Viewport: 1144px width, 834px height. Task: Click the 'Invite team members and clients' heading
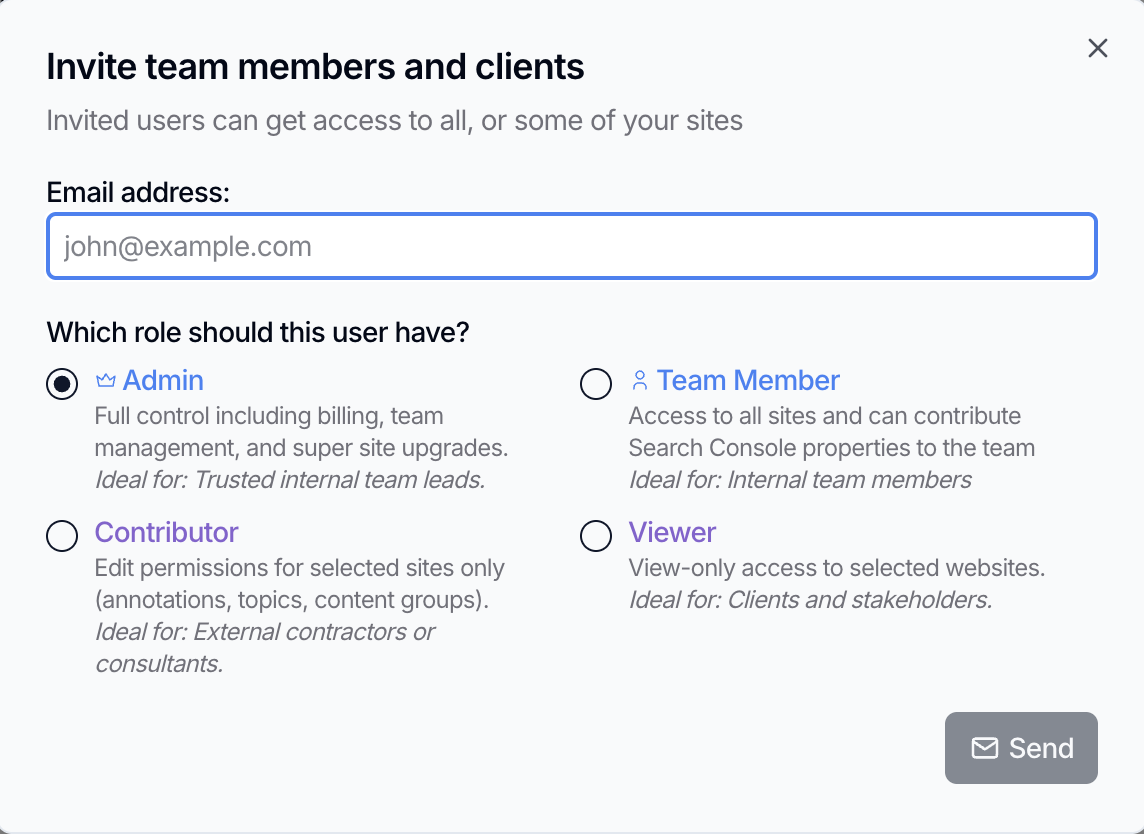point(315,67)
